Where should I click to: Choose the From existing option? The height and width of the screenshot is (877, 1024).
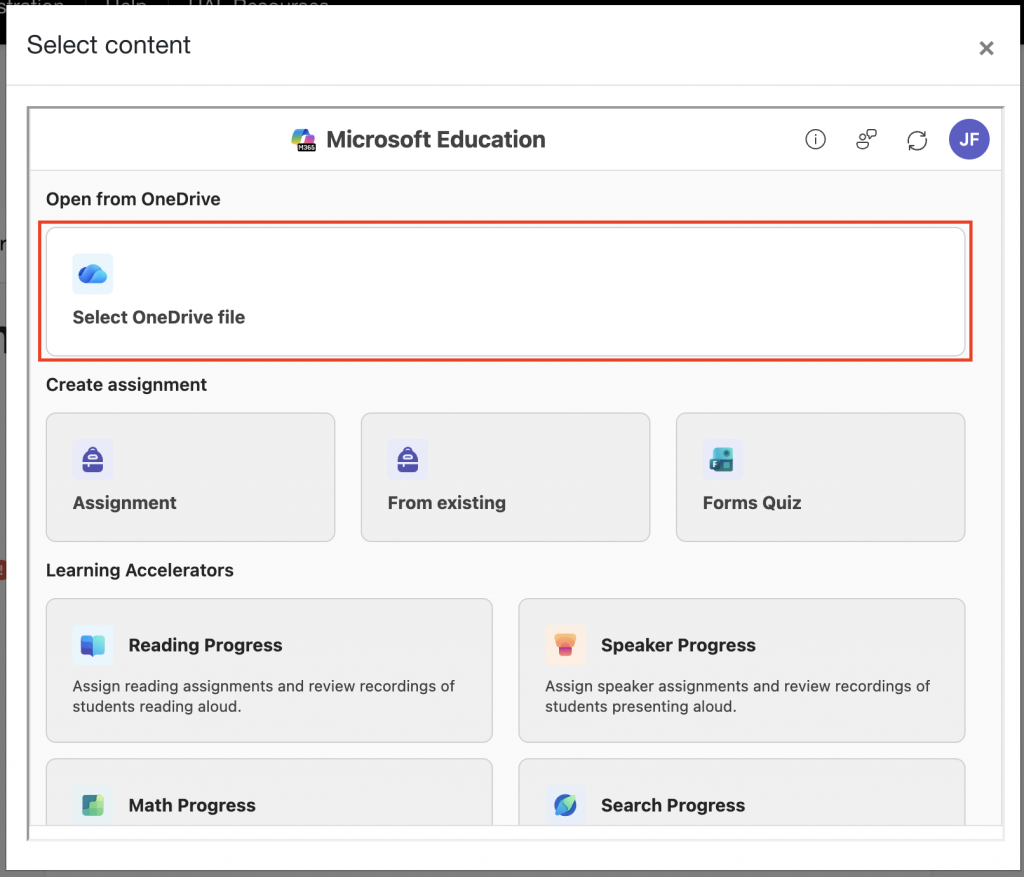point(505,478)
